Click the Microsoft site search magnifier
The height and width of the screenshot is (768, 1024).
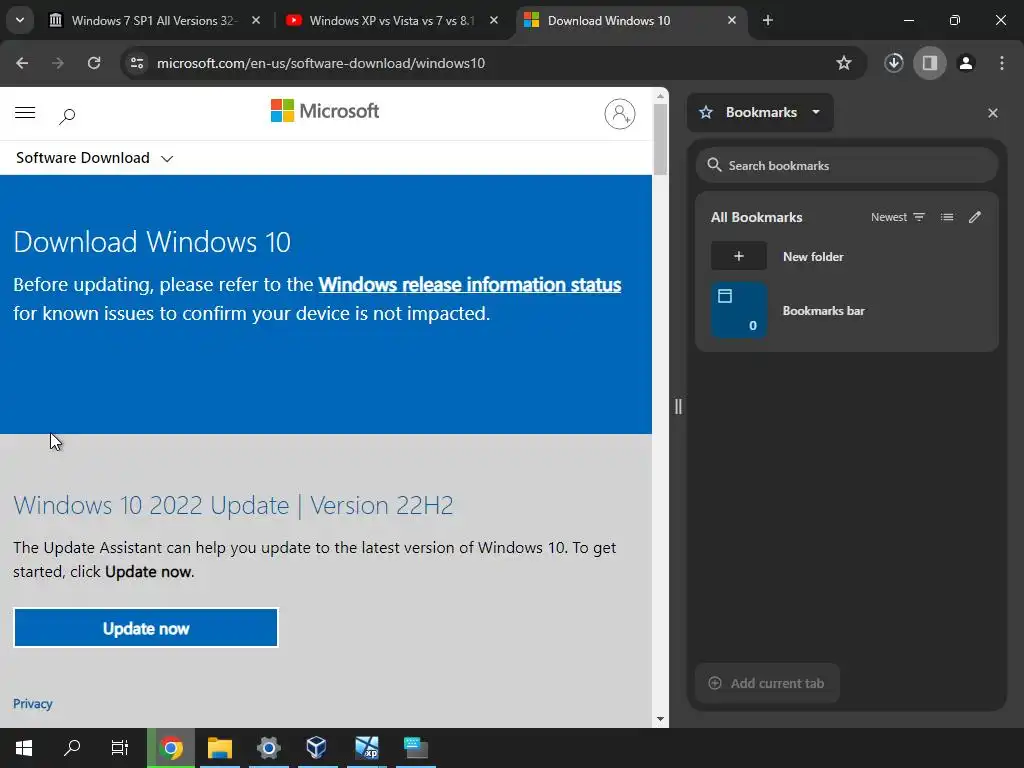pyautogui.click(x=67, y=116)
